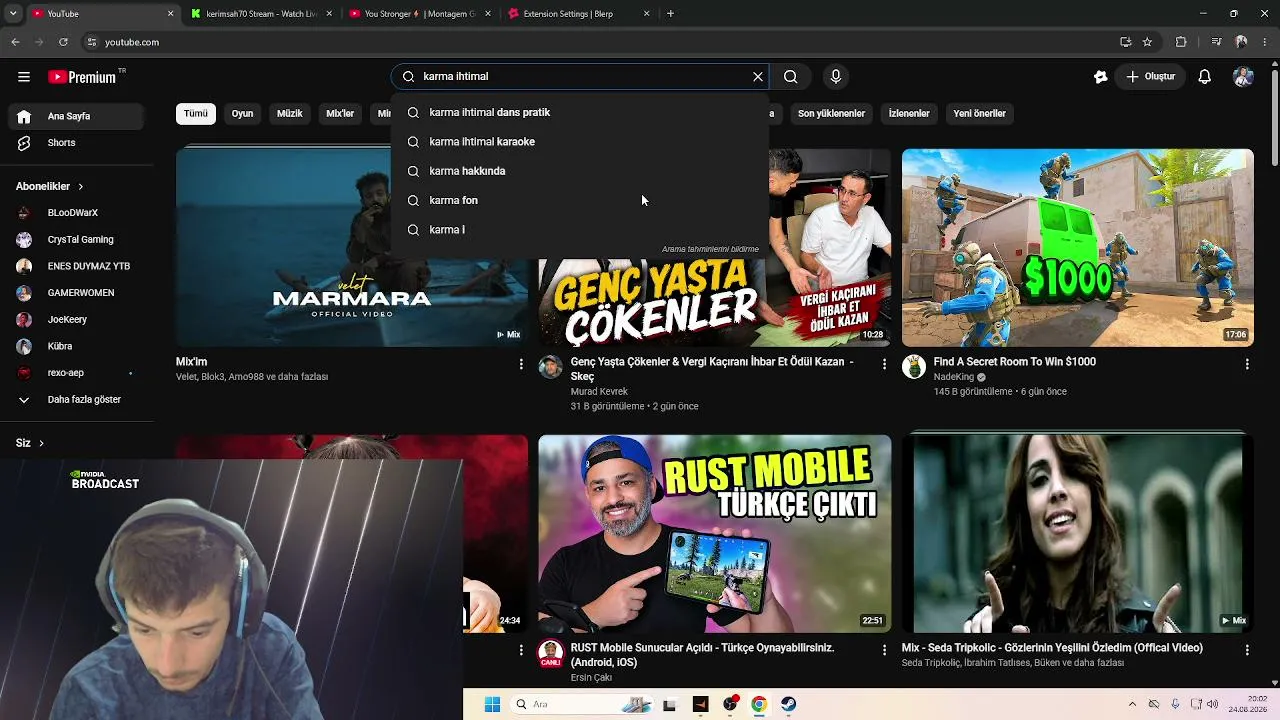The height and width of the screenshot is (720, 1280).
Task: Go to Ana Sayfa in sidebar
Action: pos(77,116)
